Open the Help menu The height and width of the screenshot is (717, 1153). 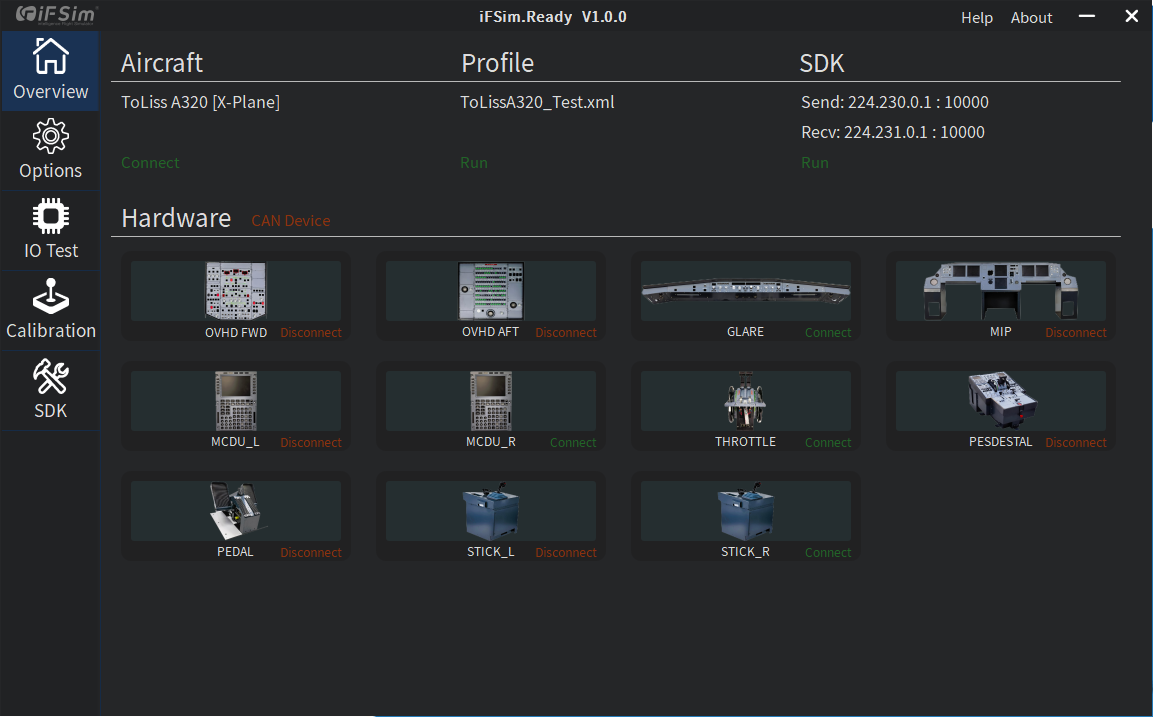coord(977,18)
